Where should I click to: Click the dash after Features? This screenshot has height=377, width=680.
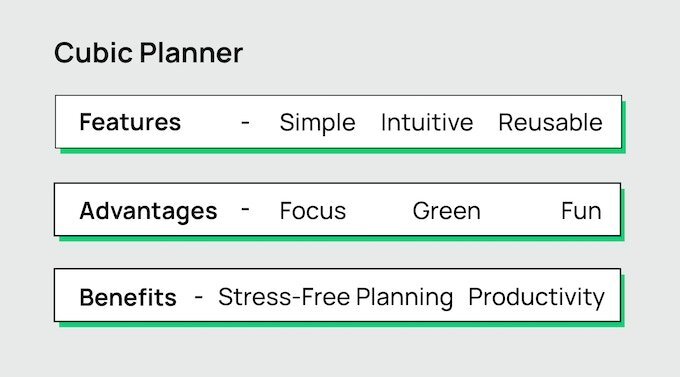[x=245, y=123]
